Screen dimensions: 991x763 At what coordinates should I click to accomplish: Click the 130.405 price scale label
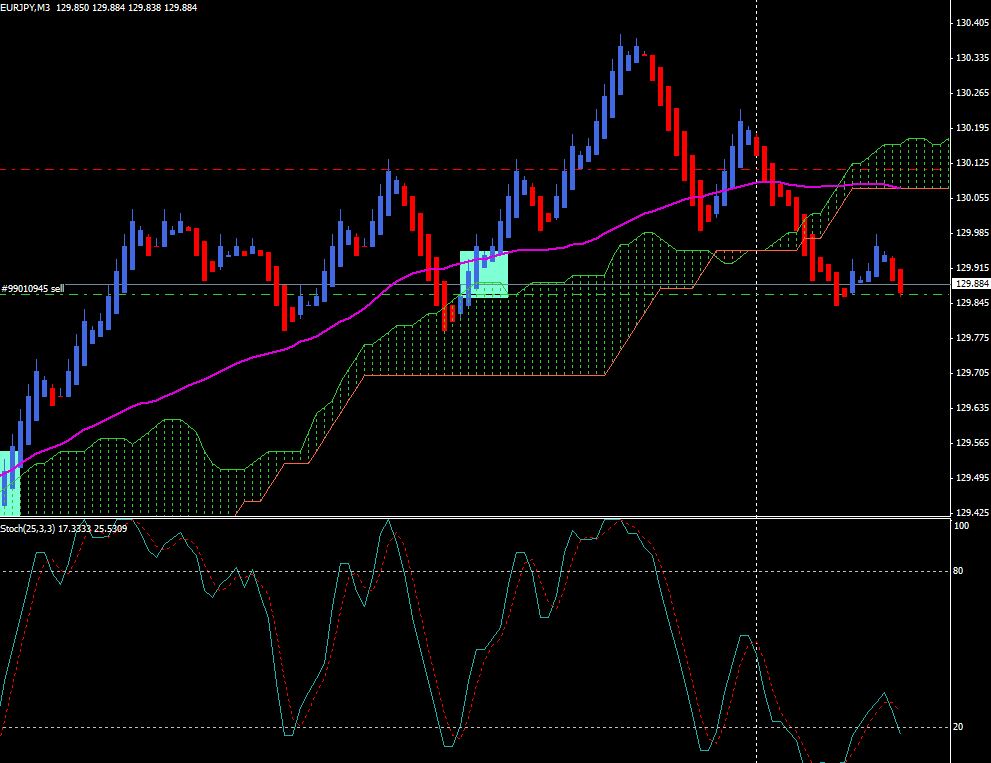coord(972,23)
